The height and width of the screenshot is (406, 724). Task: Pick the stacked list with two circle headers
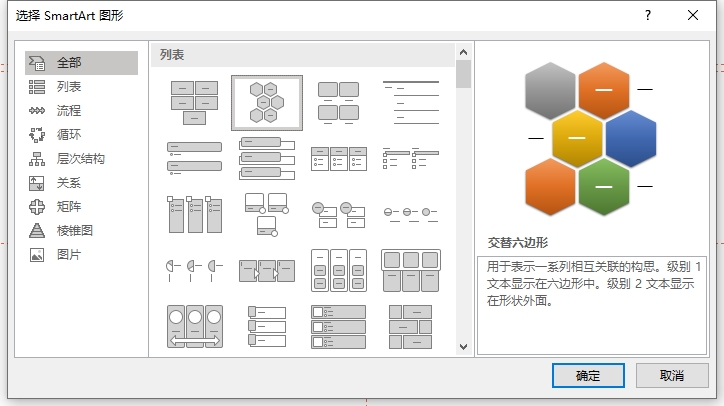[x=338, y=214]
